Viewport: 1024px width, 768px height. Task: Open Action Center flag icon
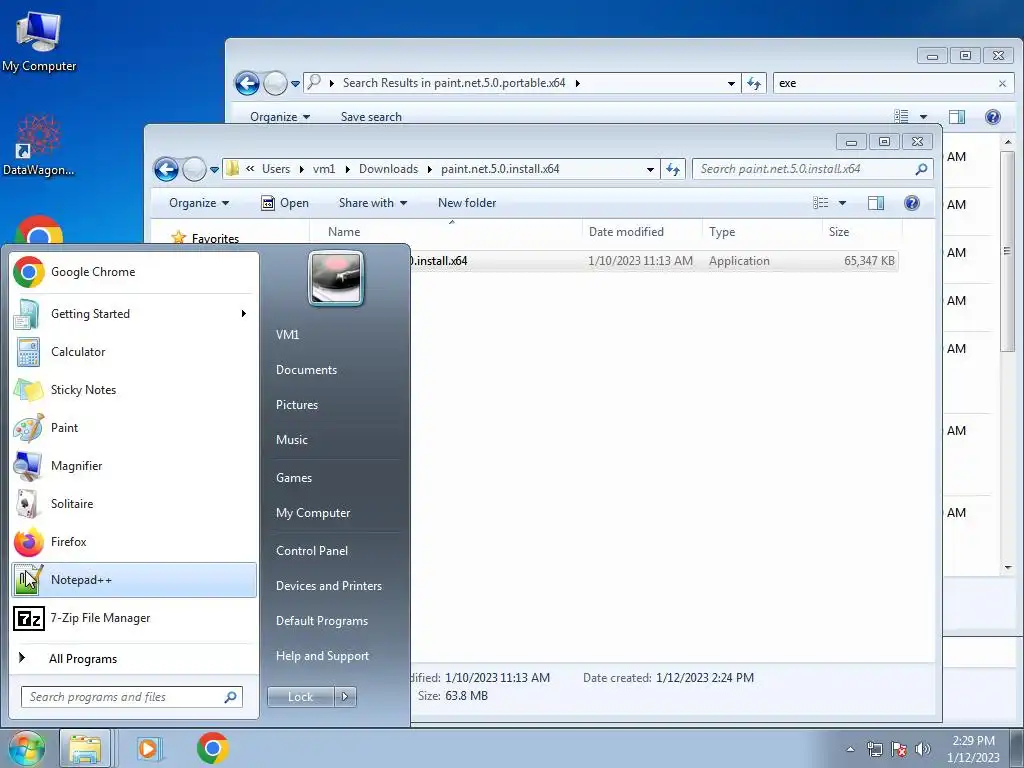(899, 749)
